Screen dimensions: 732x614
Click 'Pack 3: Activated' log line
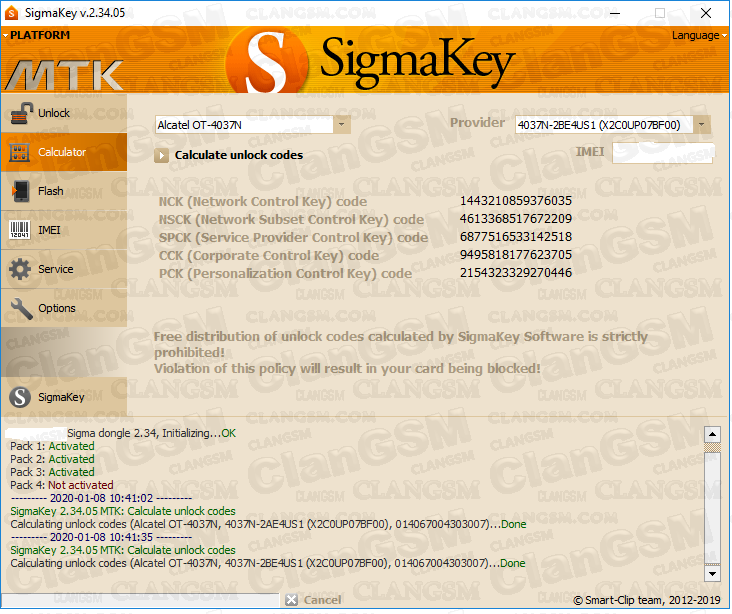click(x=52, y=472)
